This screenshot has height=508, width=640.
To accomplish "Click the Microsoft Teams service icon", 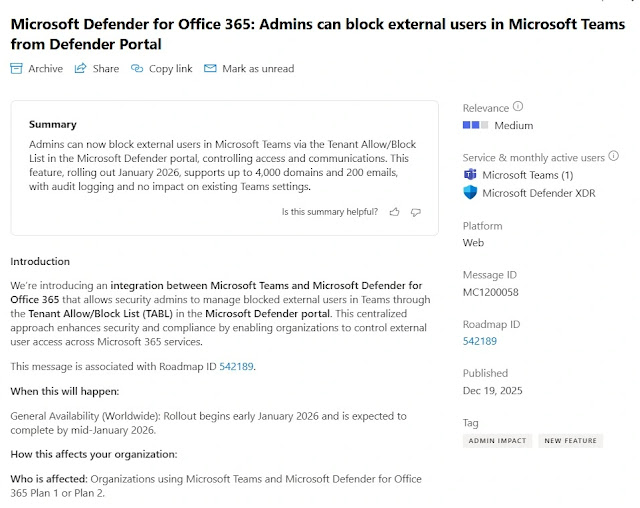I will 470,175.
